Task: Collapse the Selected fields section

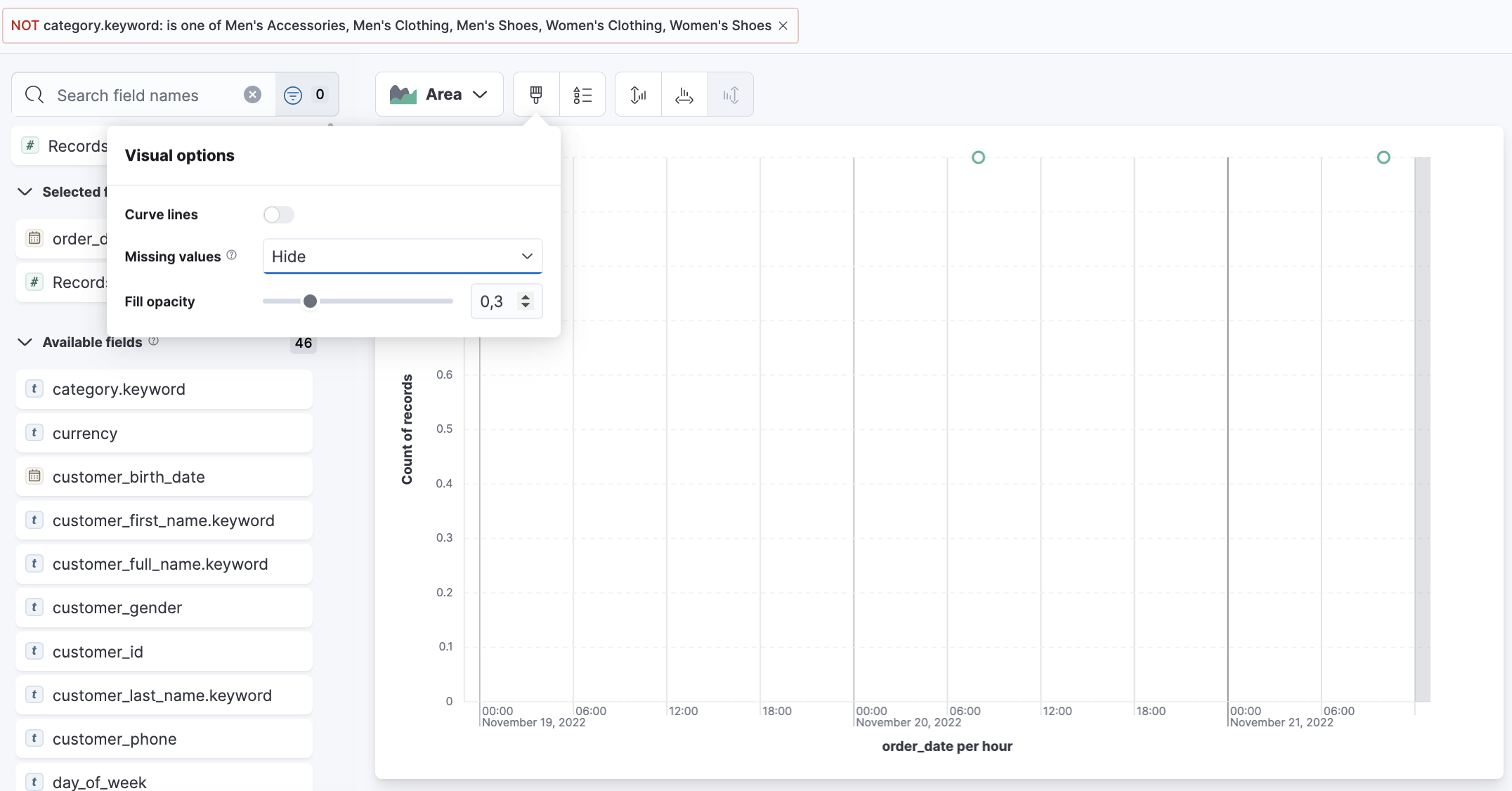Action: click(x=25, y=191)
